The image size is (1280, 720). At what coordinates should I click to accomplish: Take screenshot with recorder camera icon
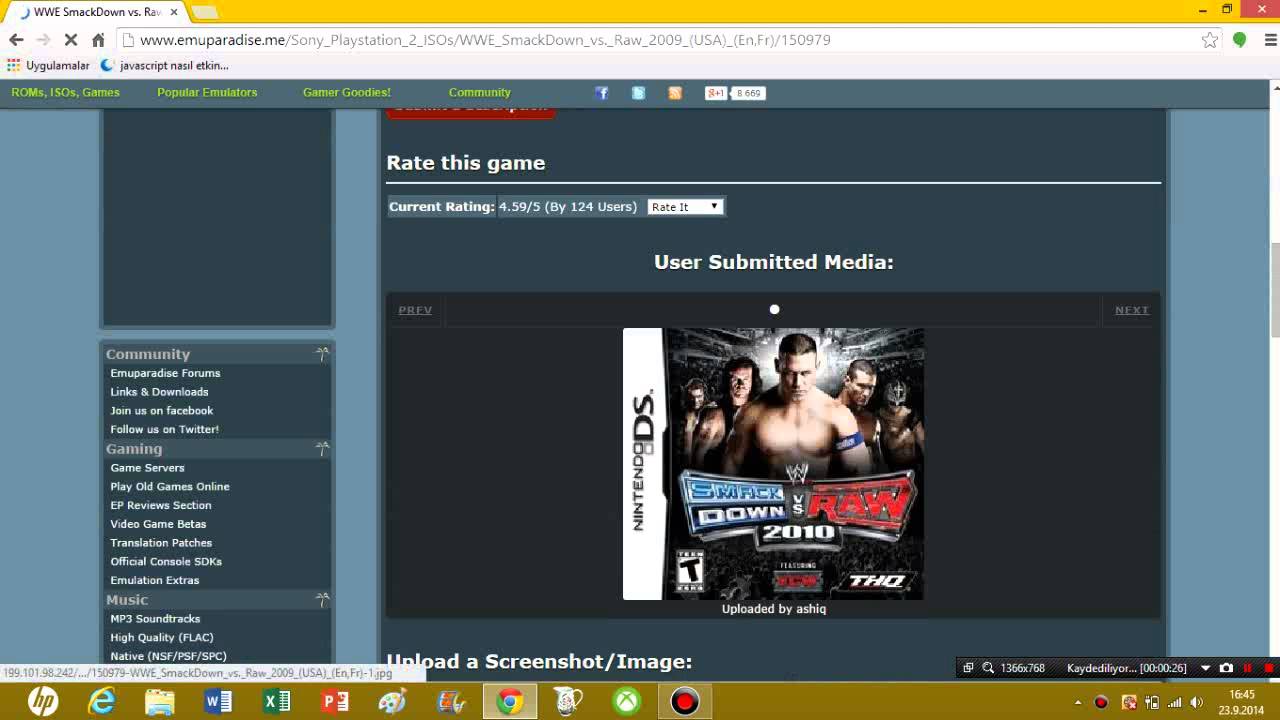tap(1227, 668)
